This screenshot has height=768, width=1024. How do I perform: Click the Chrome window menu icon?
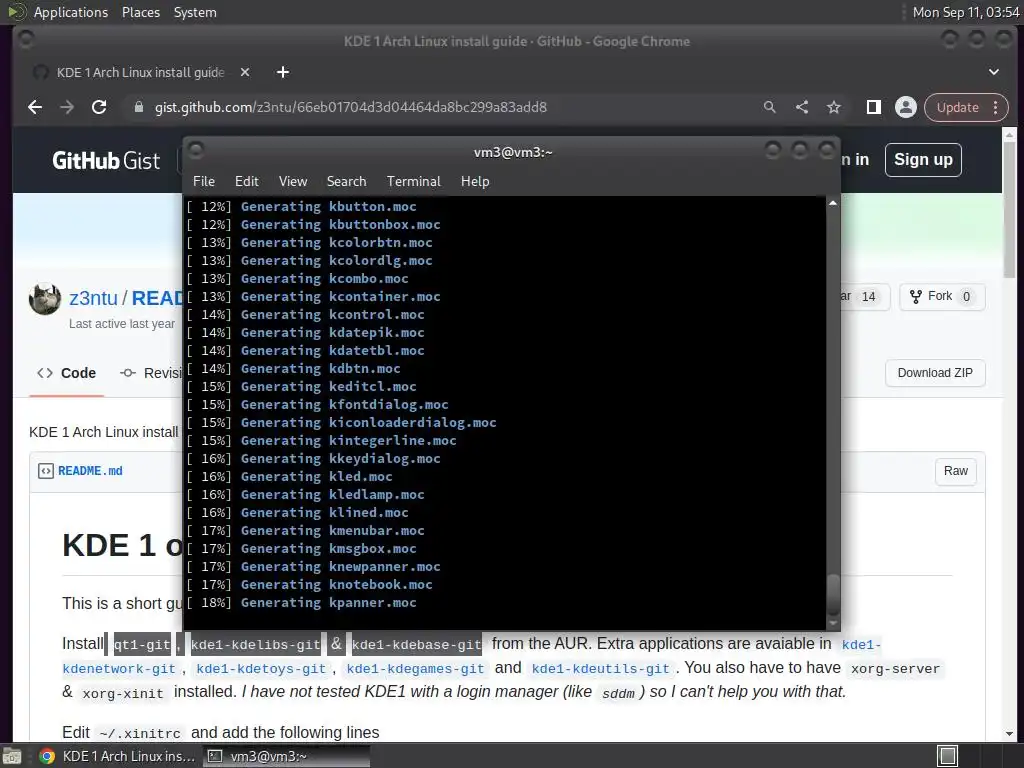click(26, 40)
